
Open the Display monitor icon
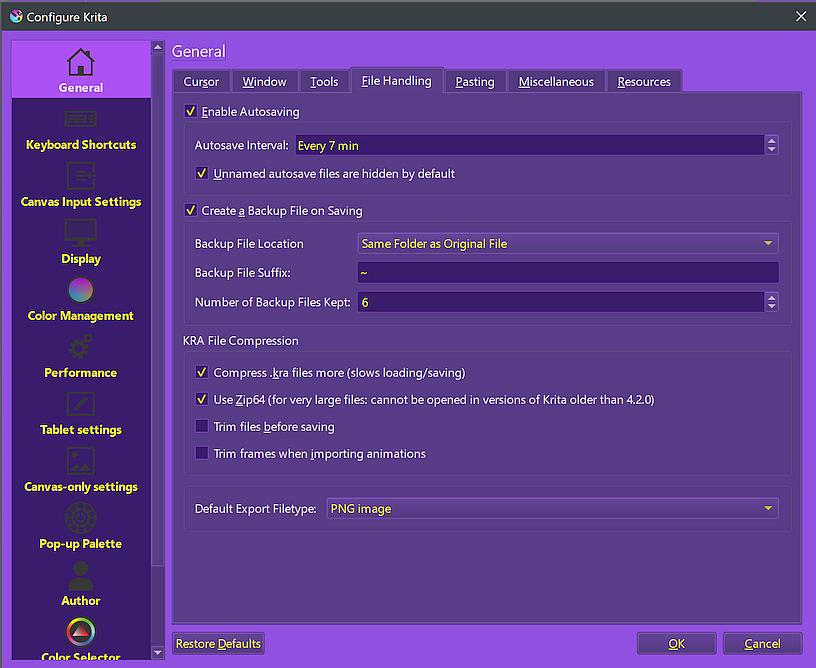81,233
